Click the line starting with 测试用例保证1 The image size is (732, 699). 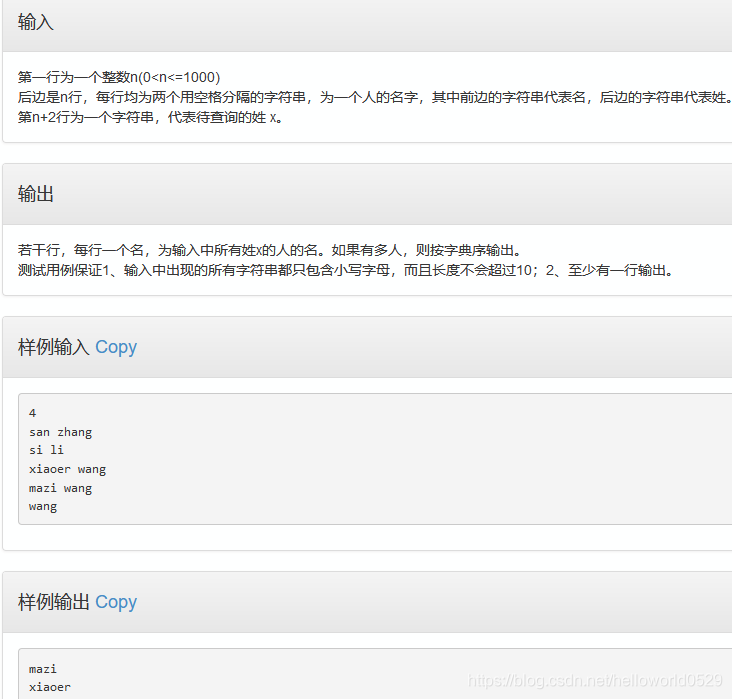[x=345, y=270]
